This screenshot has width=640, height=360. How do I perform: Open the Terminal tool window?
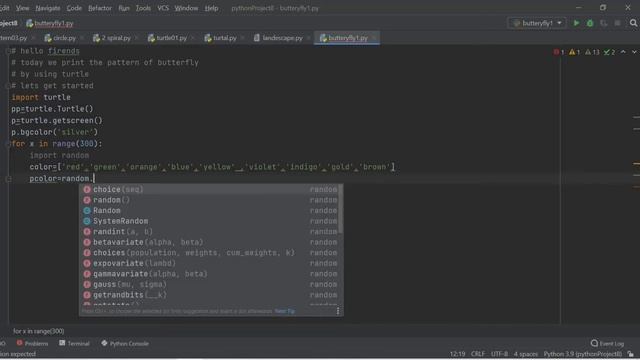coord(74,344)
